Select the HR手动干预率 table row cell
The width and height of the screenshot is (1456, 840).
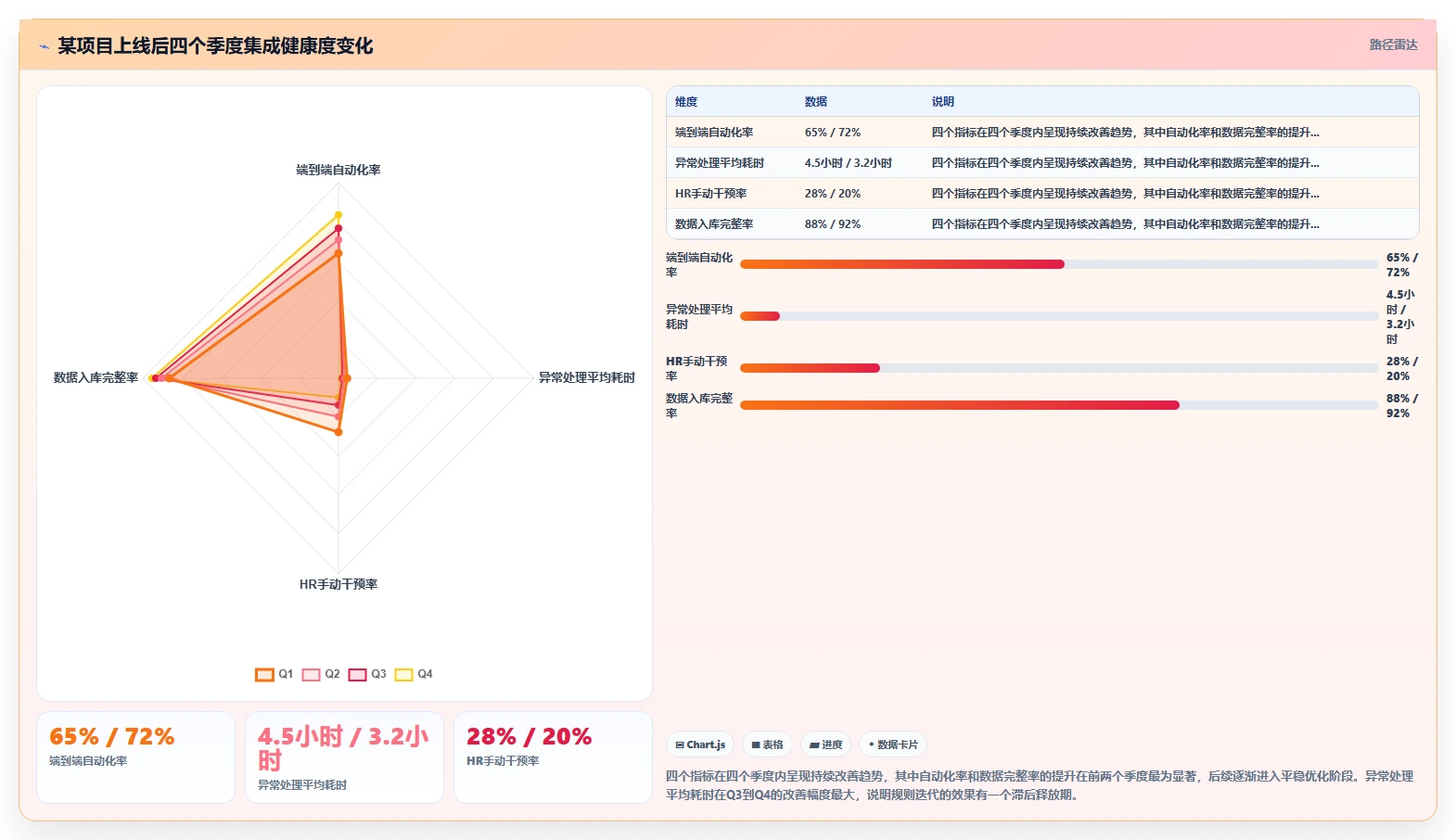pyautogui.click(x=710, y=194)
